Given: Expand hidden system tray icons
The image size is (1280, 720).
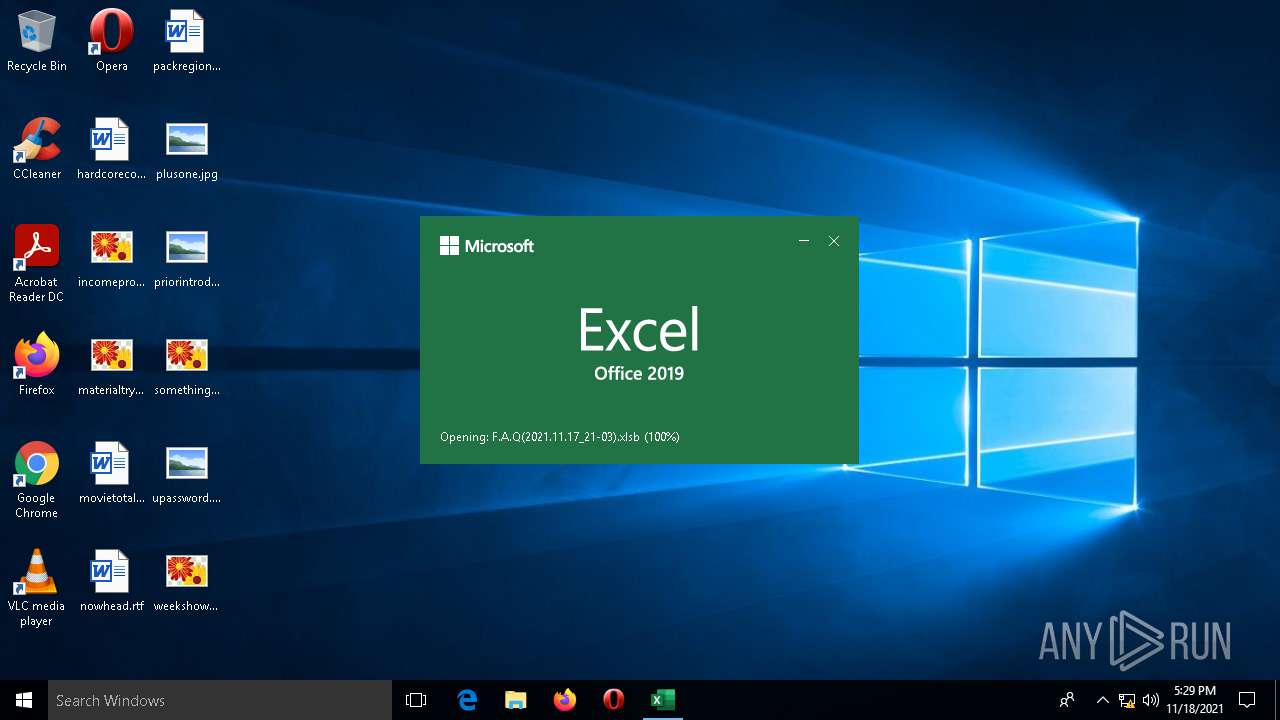Looking at the screenshot, I should tap(1102, 700).
